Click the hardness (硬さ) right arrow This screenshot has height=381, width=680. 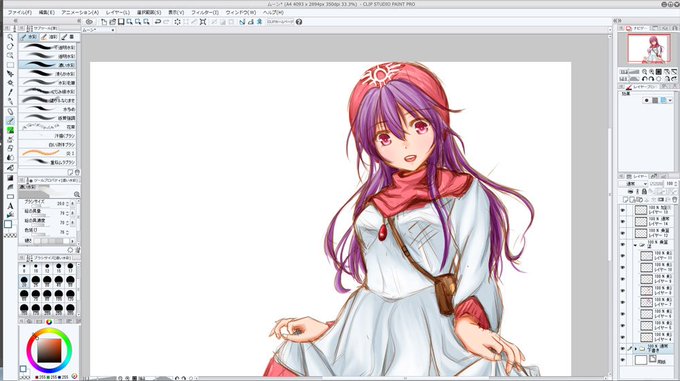72,241
